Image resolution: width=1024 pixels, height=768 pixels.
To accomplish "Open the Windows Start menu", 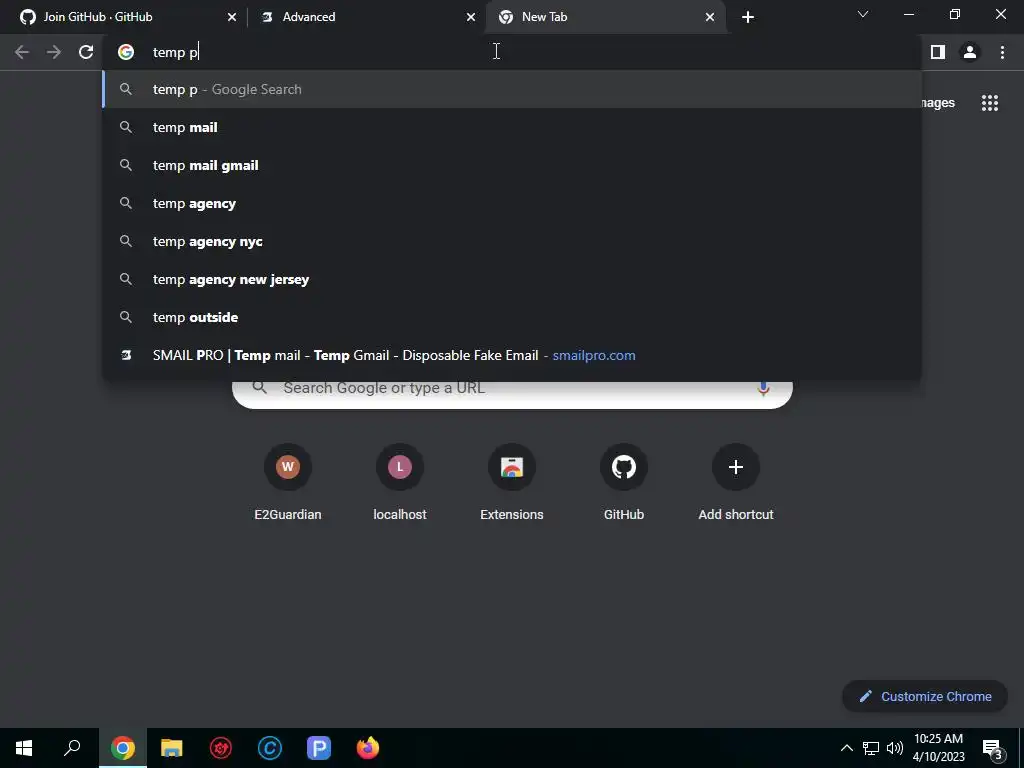I will (24, 748).
